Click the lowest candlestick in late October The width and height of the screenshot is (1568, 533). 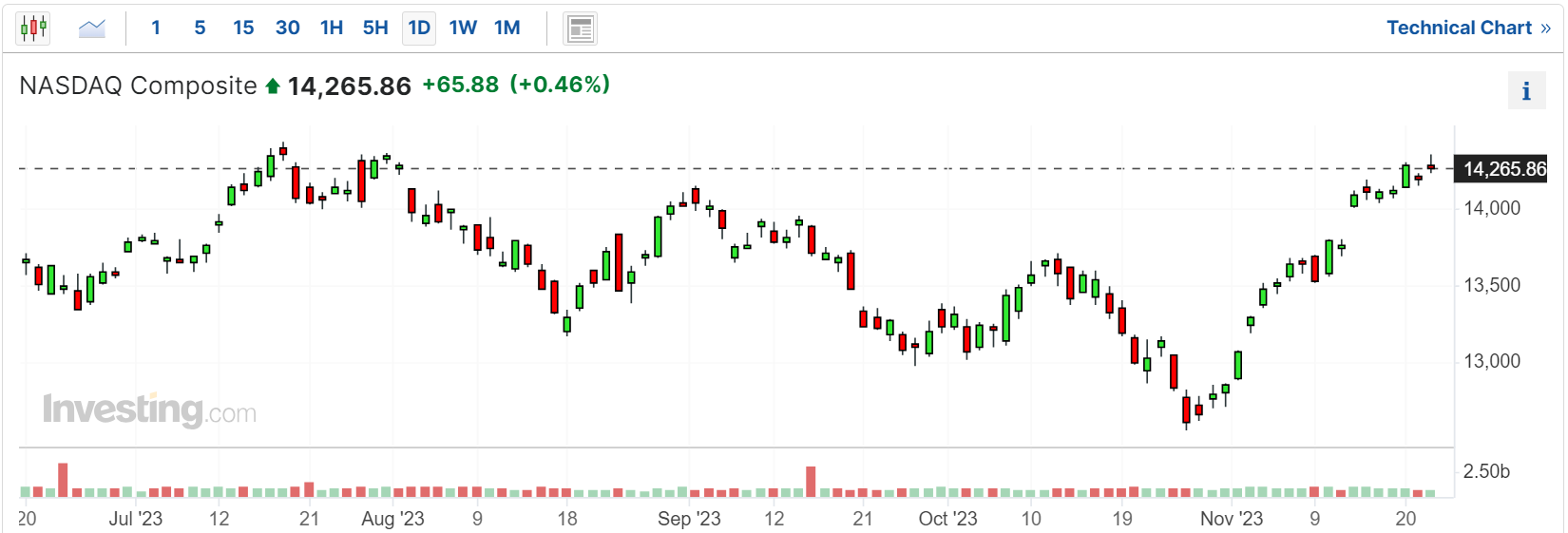pos(1186,409)
